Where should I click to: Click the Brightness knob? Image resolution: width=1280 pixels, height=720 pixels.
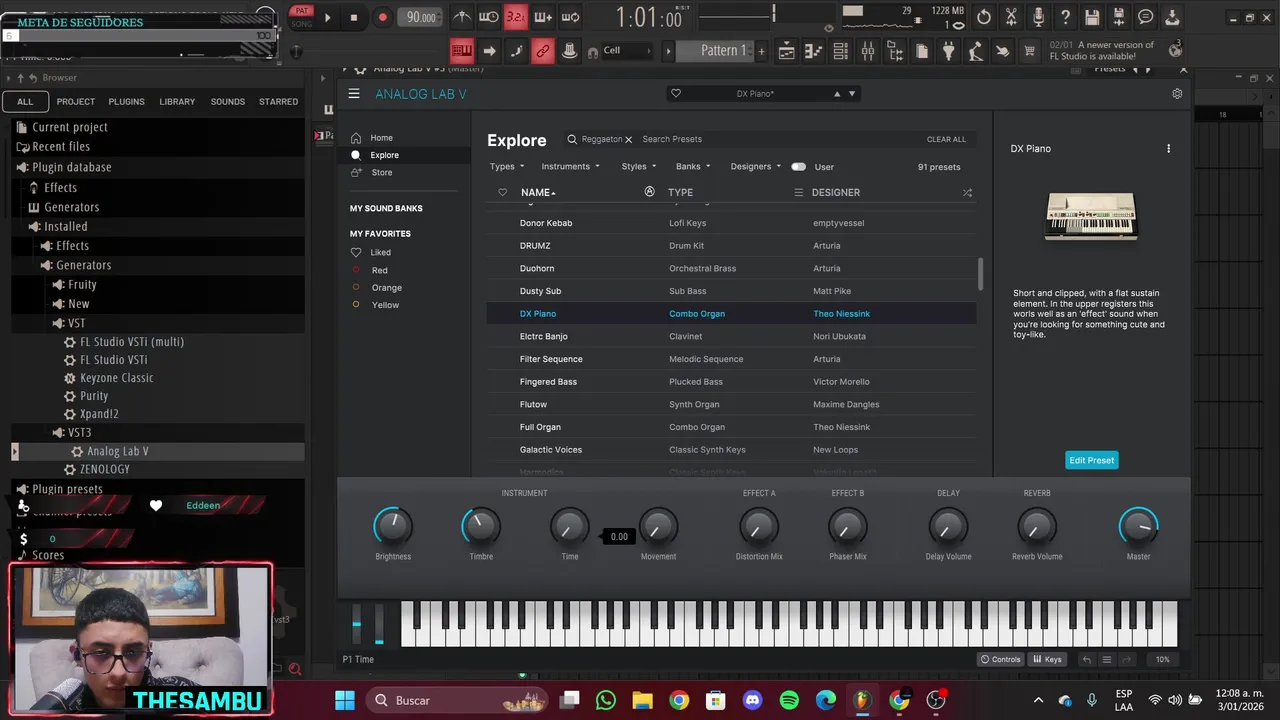point(393,526)
